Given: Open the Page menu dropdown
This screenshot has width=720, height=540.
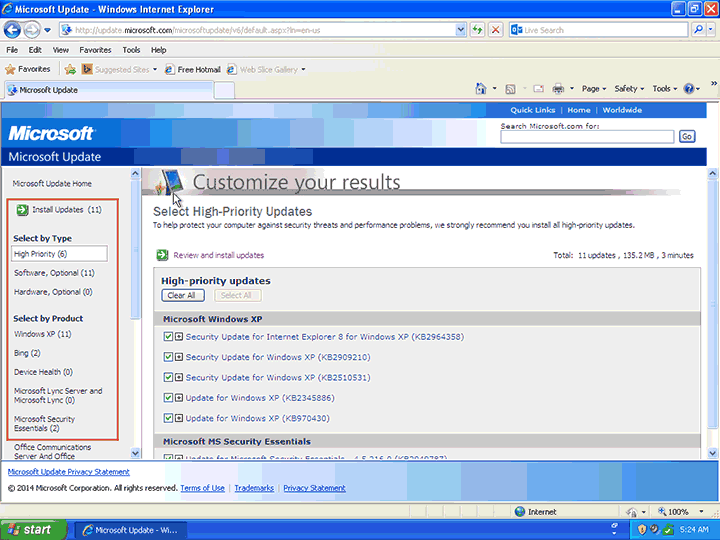Looking at the screenshot, I should [594, 89].
